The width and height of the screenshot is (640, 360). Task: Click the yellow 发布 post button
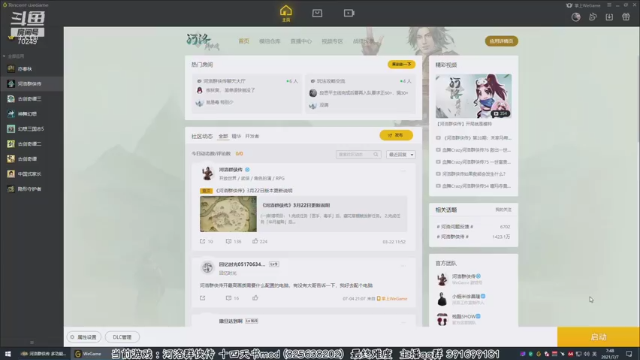click(396, 135)
